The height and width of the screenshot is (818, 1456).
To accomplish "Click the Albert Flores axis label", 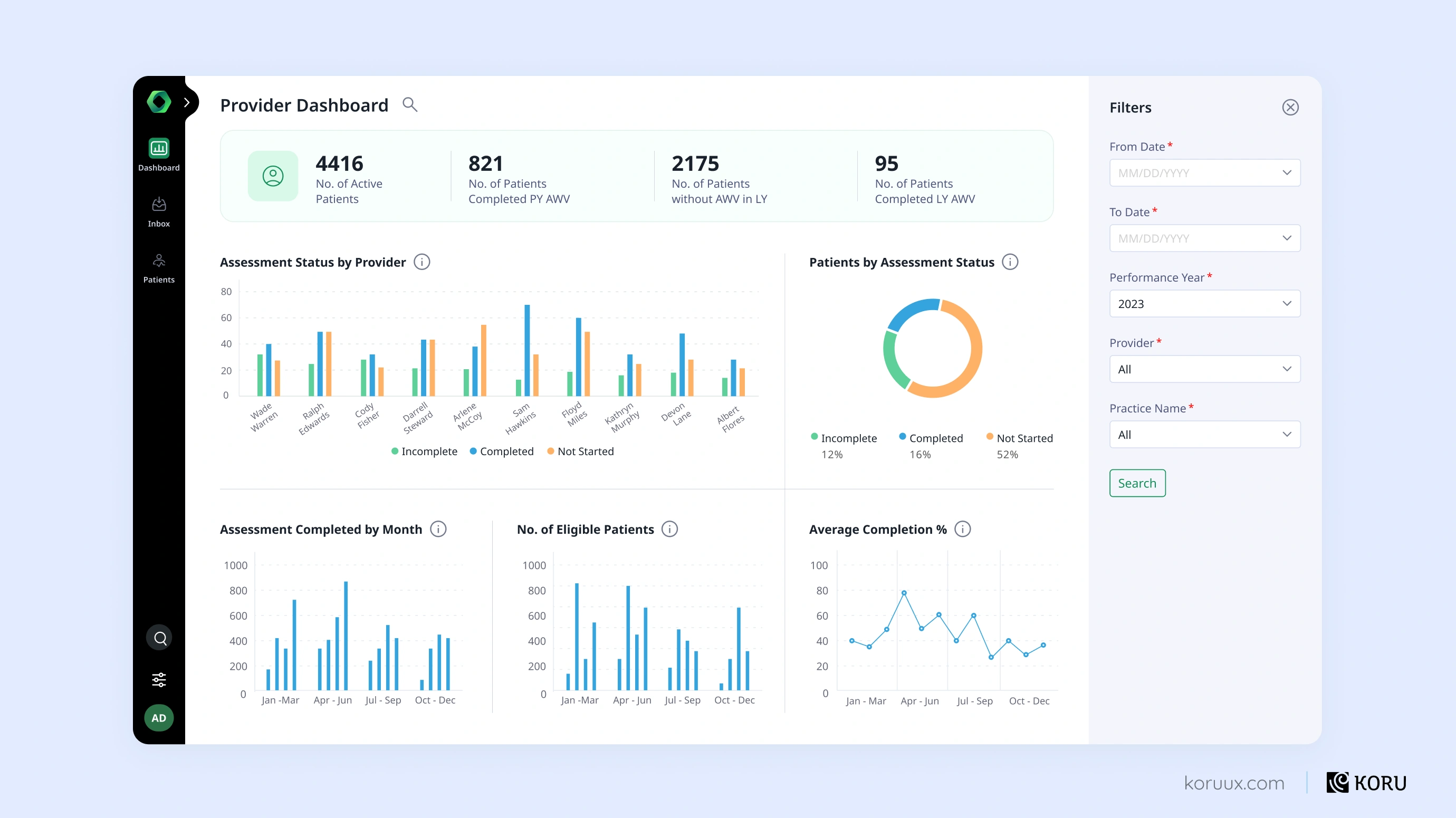I will [x=730, y=419].
